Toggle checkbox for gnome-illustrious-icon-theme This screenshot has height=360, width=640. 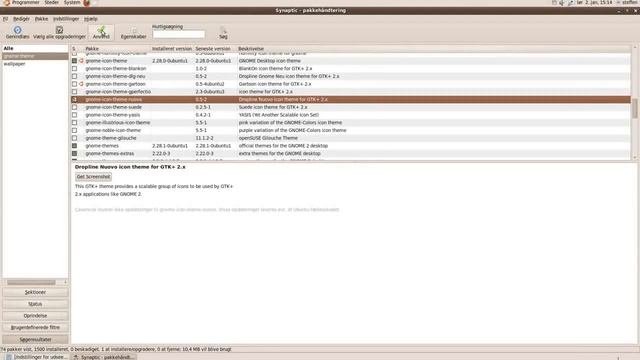[74, 123]
